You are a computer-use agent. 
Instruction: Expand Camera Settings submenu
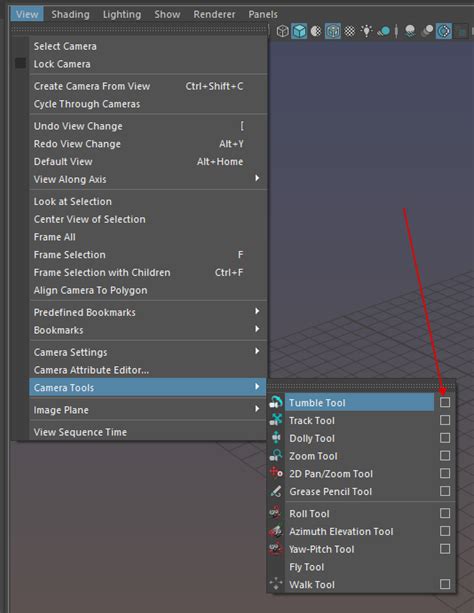(x=148, y=352)
